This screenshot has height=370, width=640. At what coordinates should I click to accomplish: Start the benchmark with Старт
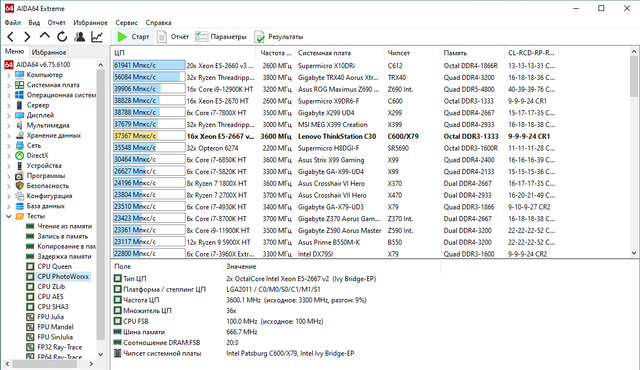[x=133, y=37]
